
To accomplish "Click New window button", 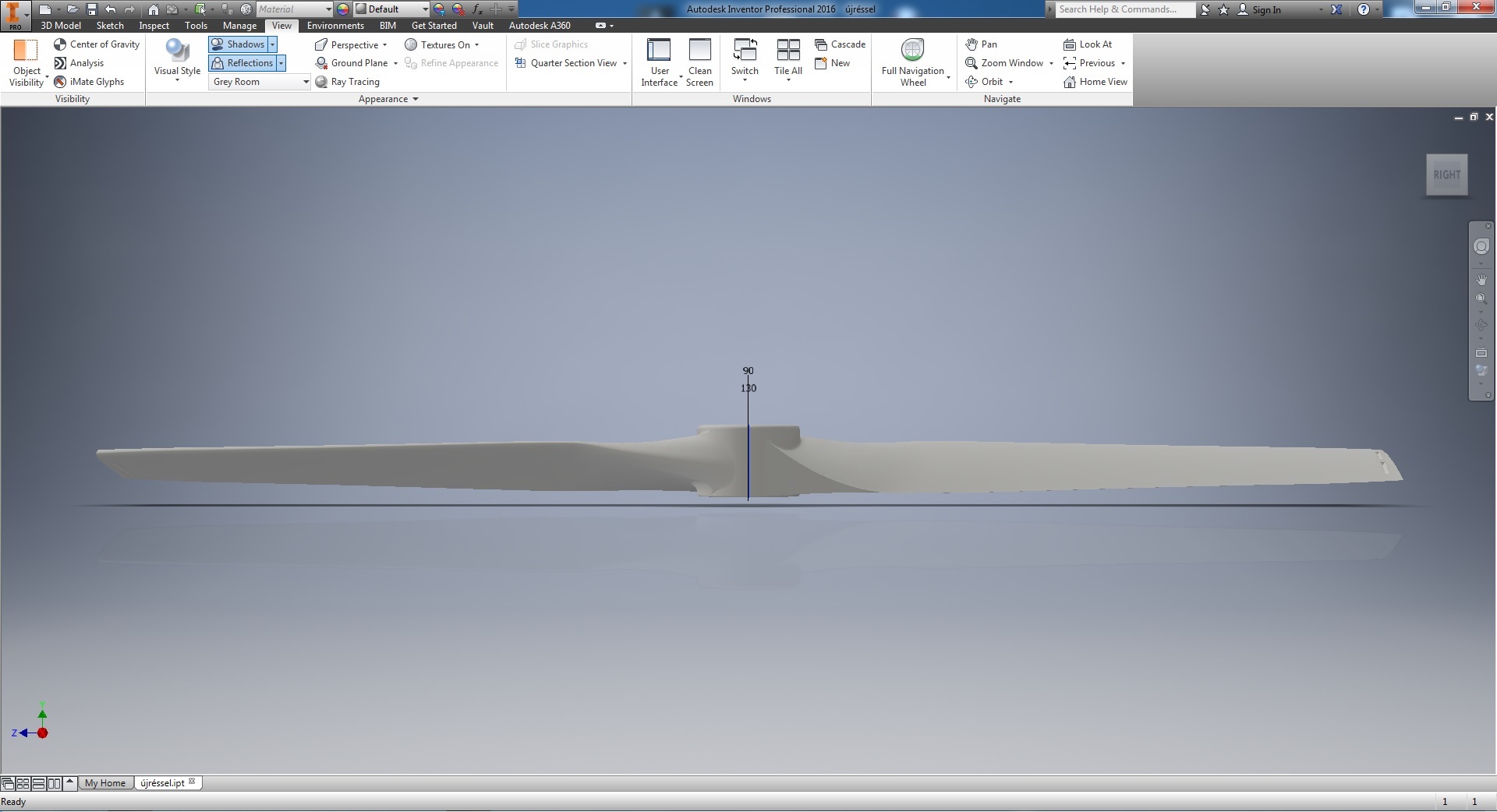I will [x=832, y=63].
